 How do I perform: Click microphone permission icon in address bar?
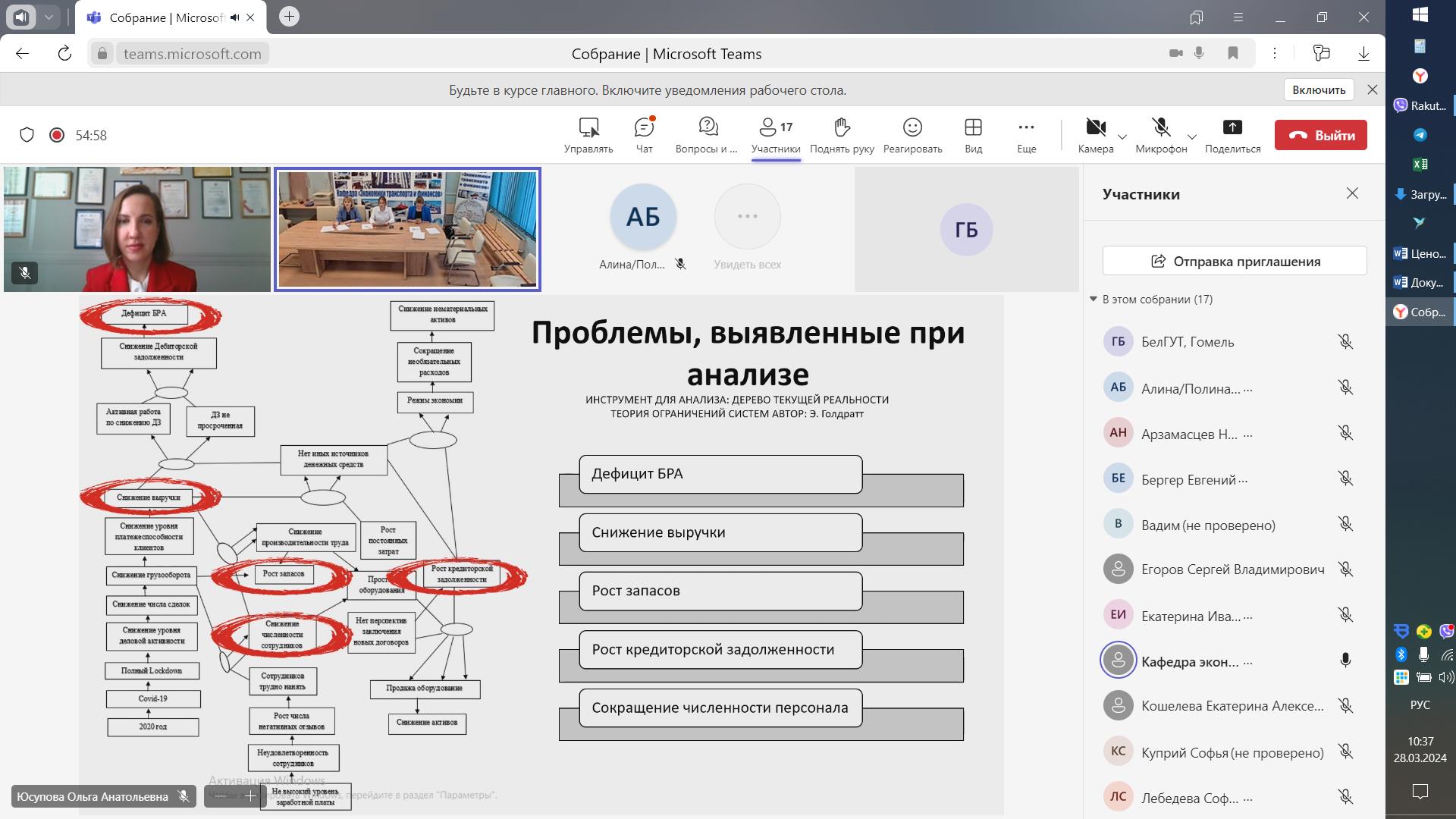(1199, 53)
